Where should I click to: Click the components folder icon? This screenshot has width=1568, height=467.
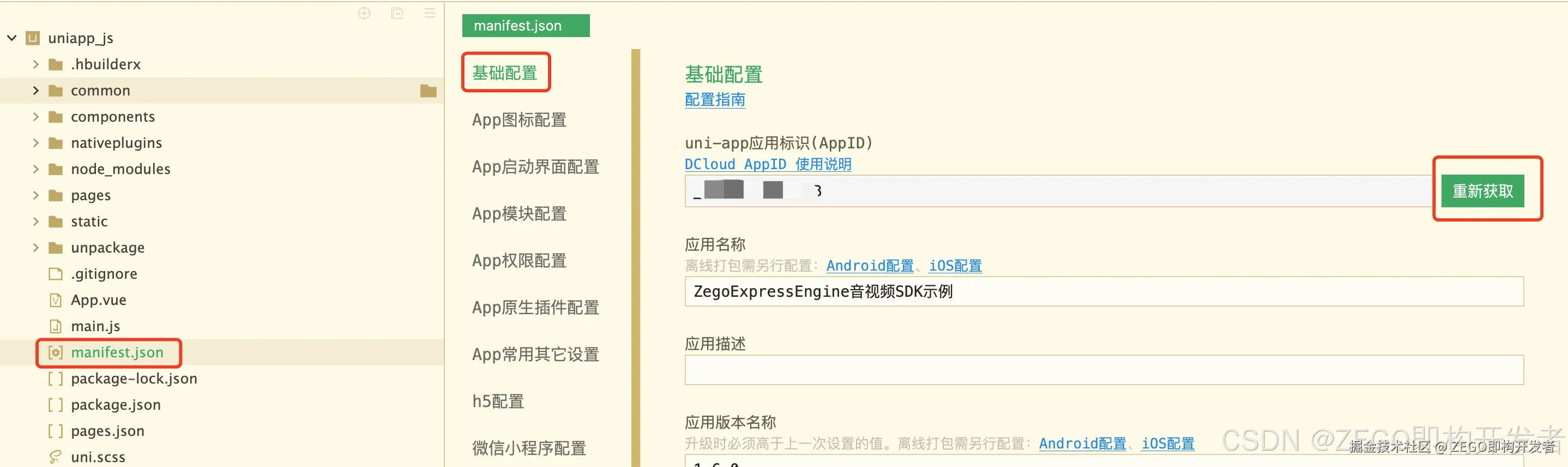pyautogui.click(x=56, y=117)
